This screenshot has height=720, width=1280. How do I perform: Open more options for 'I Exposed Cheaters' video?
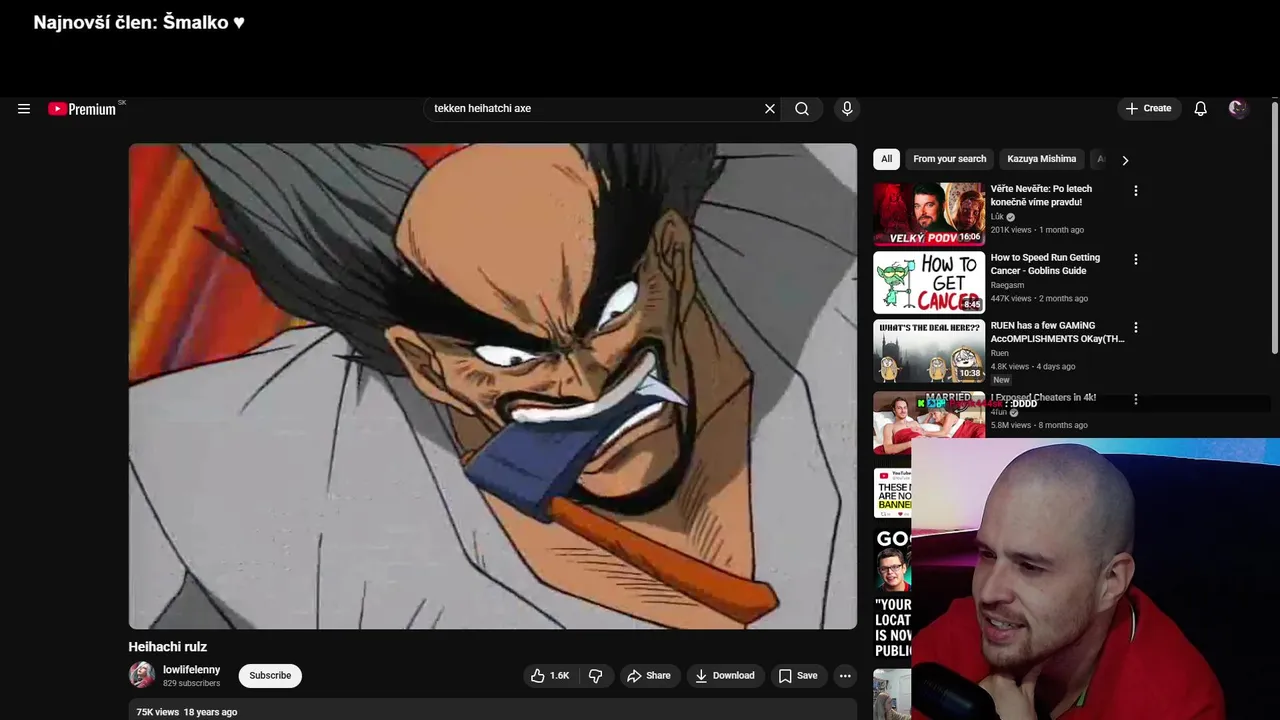(x=1135, y=399)
